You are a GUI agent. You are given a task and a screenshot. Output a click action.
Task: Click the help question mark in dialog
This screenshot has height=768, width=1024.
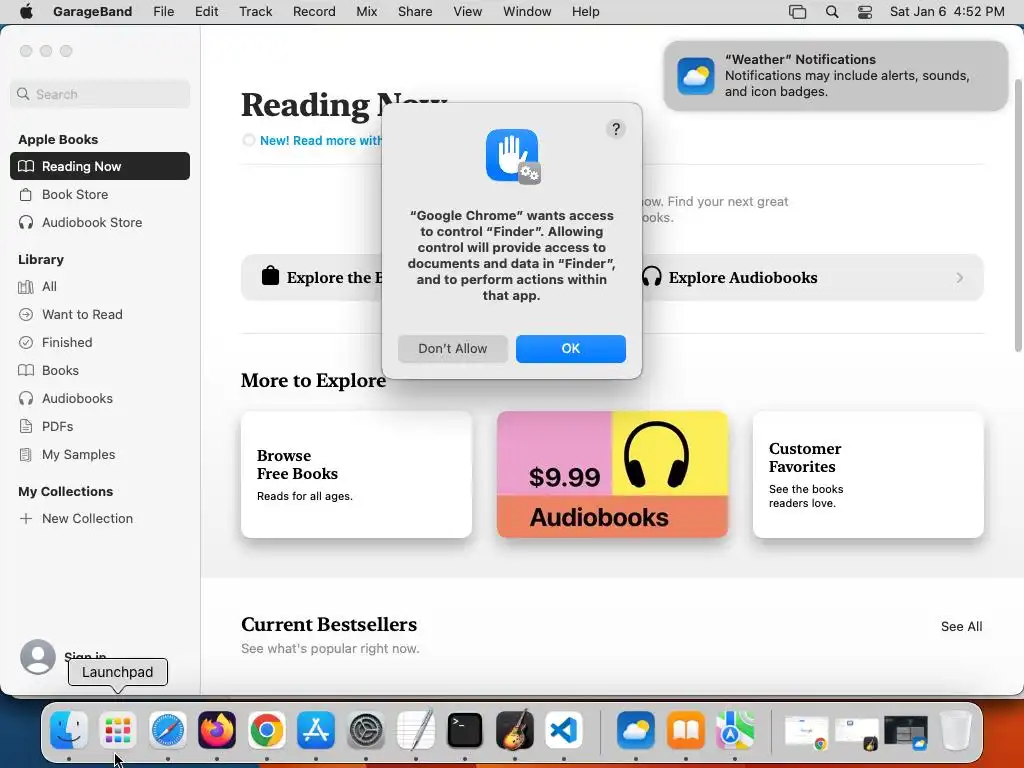[616, 129]
